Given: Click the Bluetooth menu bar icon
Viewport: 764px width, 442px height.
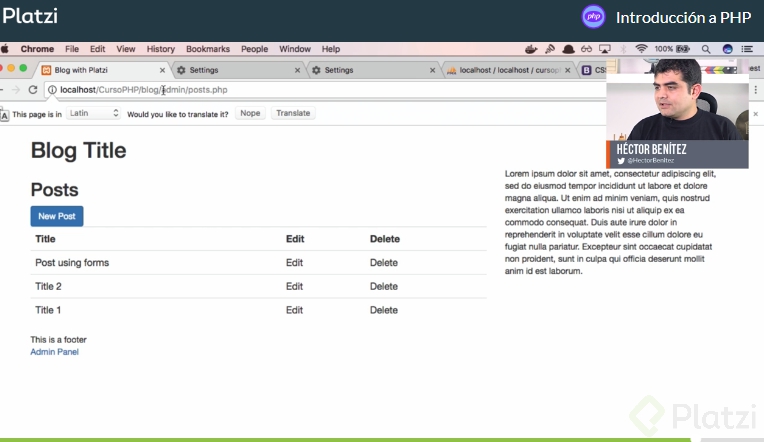Looking at the screenshot, I should tap(623, 49).
